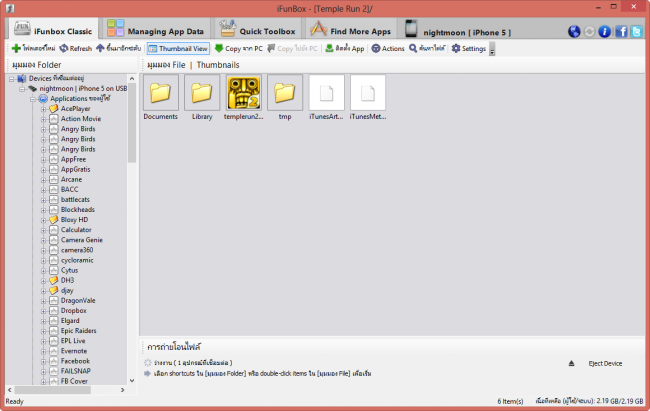Select Arcane in the app list
Image resolution: width=650 pixels, height=411 pixels.
pos(71,180)
